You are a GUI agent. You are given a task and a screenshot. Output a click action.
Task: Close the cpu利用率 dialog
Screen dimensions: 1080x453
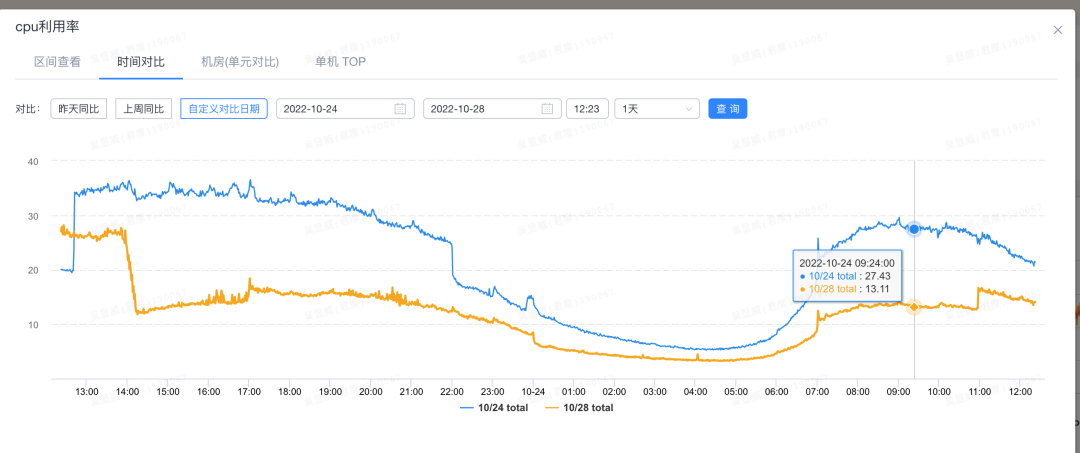(x=1058, y=30)
